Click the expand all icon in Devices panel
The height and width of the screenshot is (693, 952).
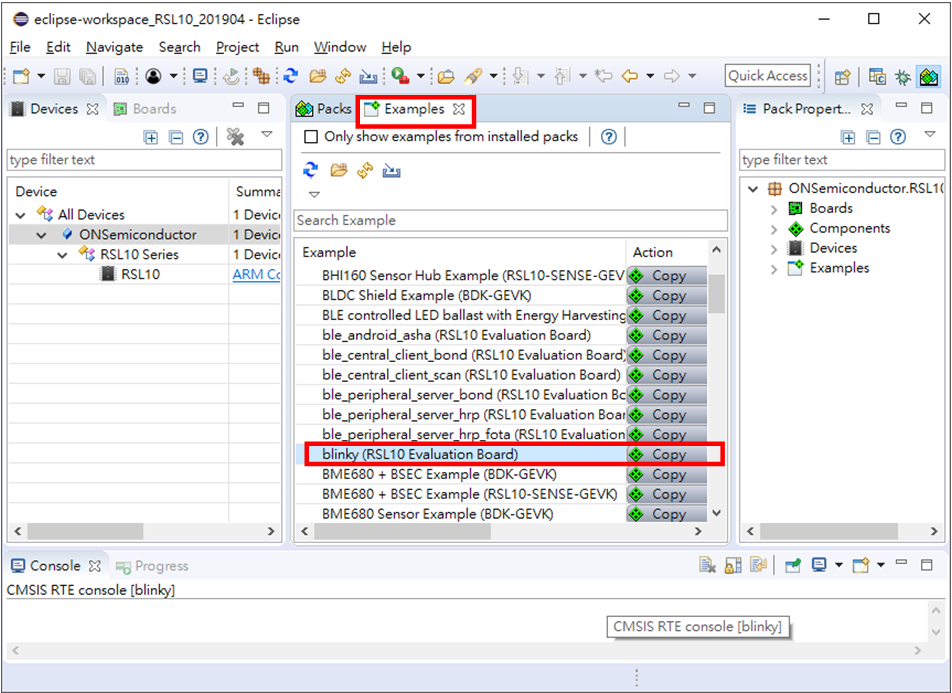point(151,137)
